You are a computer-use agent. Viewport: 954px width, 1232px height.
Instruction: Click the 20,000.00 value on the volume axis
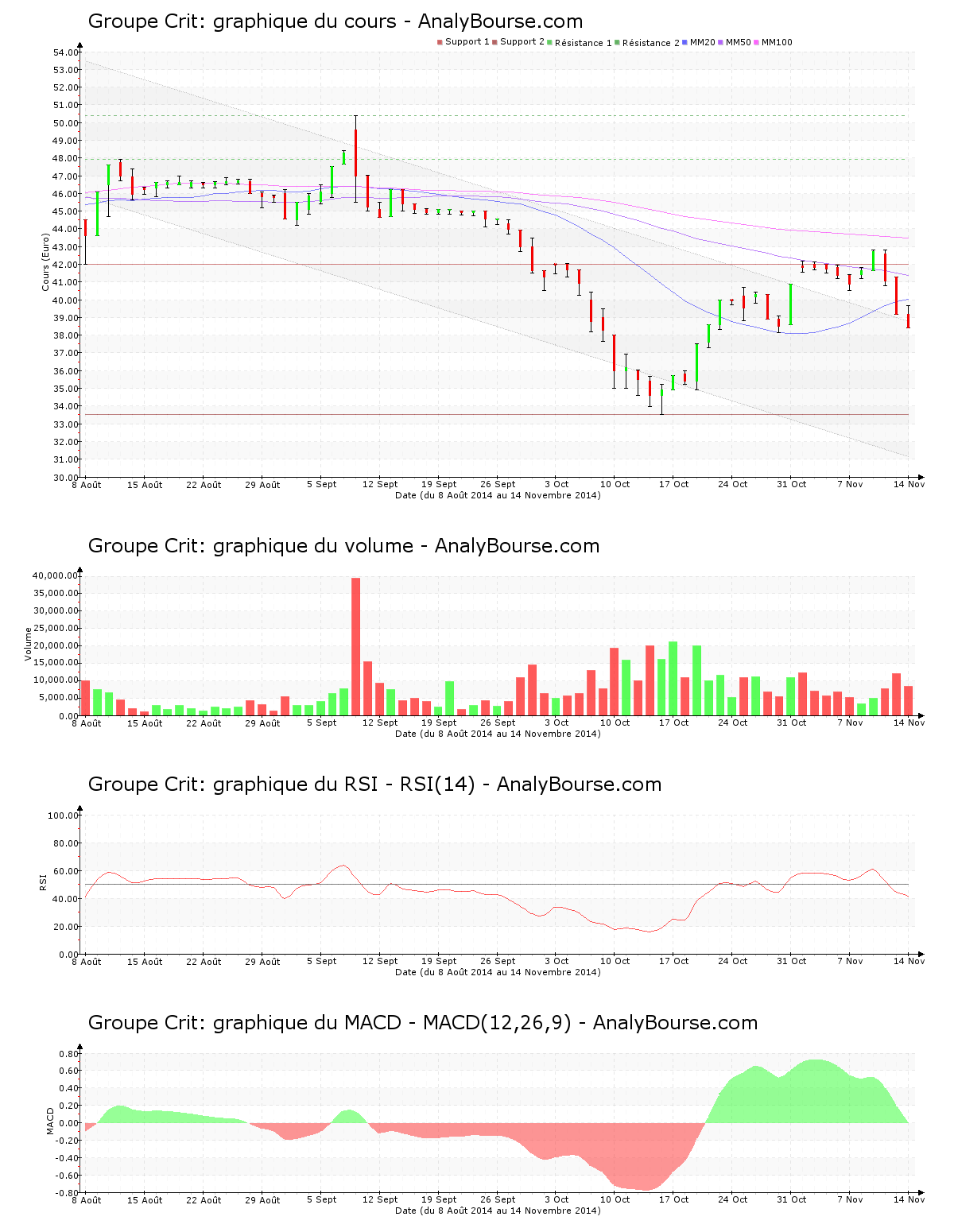coord(55,645)
